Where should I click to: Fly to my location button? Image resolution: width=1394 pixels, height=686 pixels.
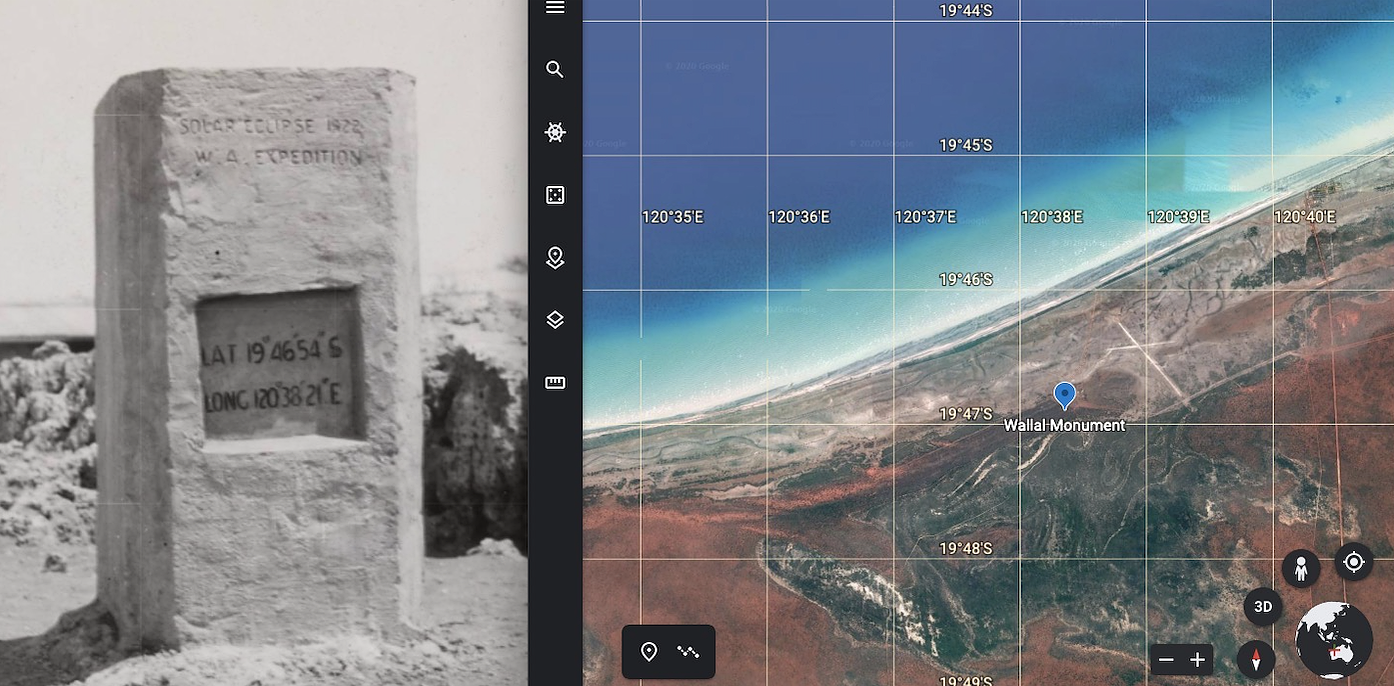point(1354,562)
